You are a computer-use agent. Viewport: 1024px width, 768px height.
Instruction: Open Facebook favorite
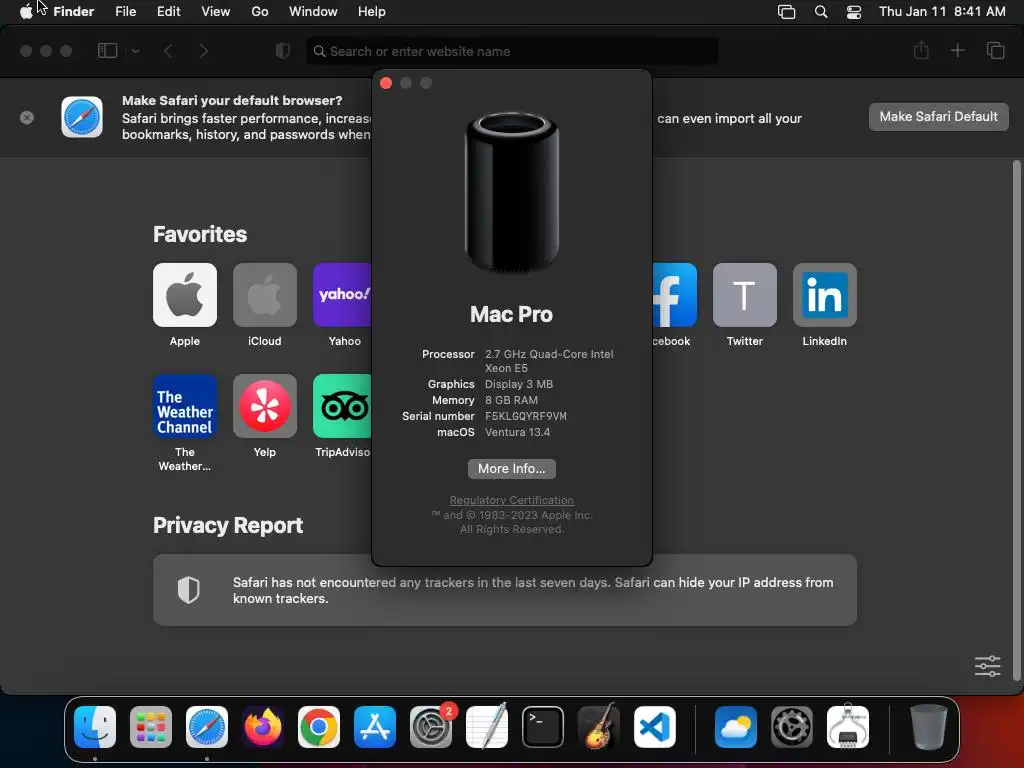point(675,295)
